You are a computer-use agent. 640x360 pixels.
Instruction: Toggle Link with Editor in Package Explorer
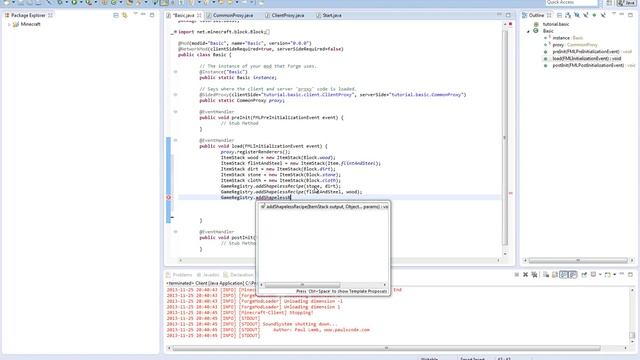click(125, 15)
